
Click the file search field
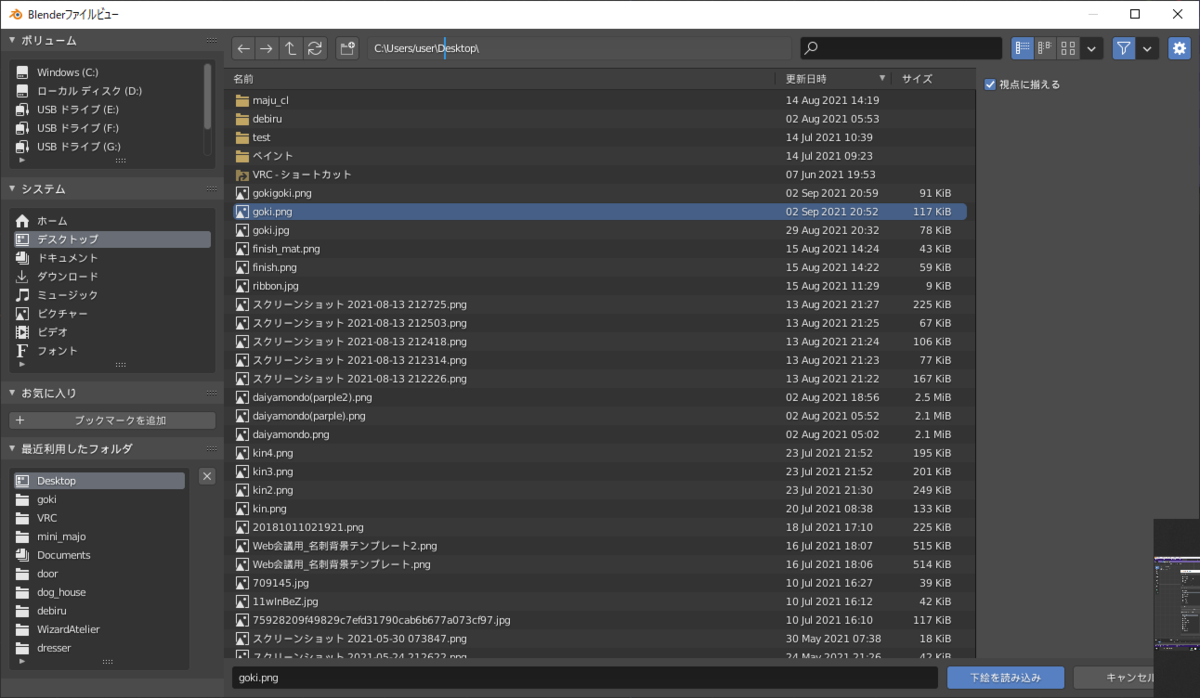(x=901, y=48)
